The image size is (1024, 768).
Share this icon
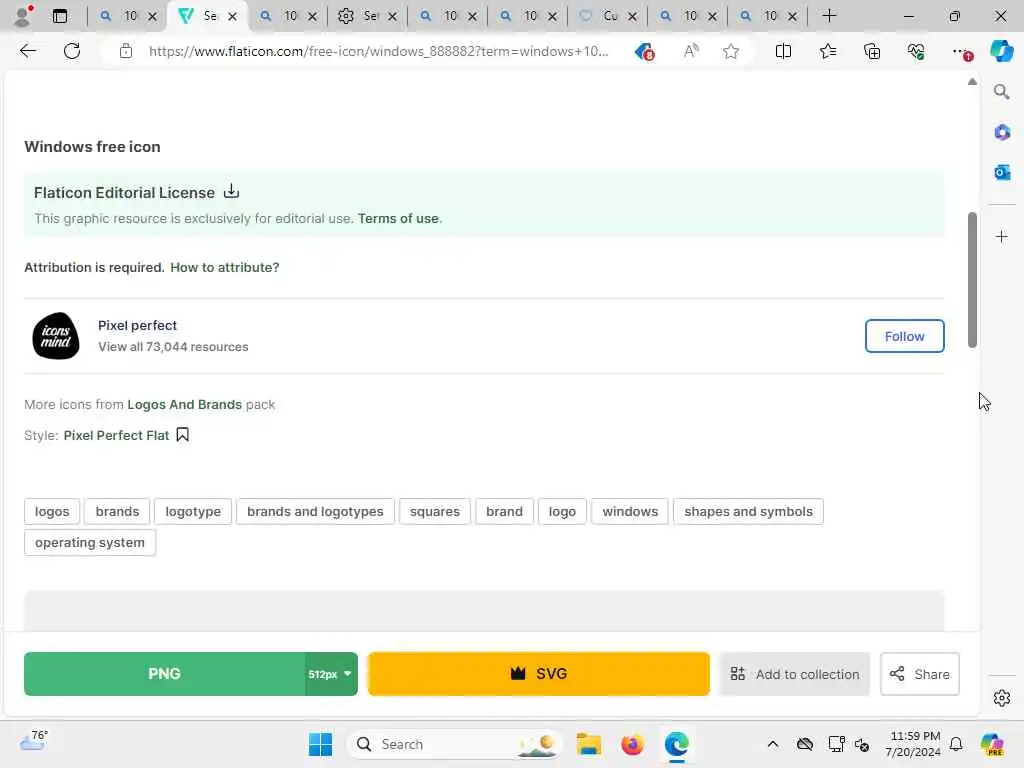point(920,674)
